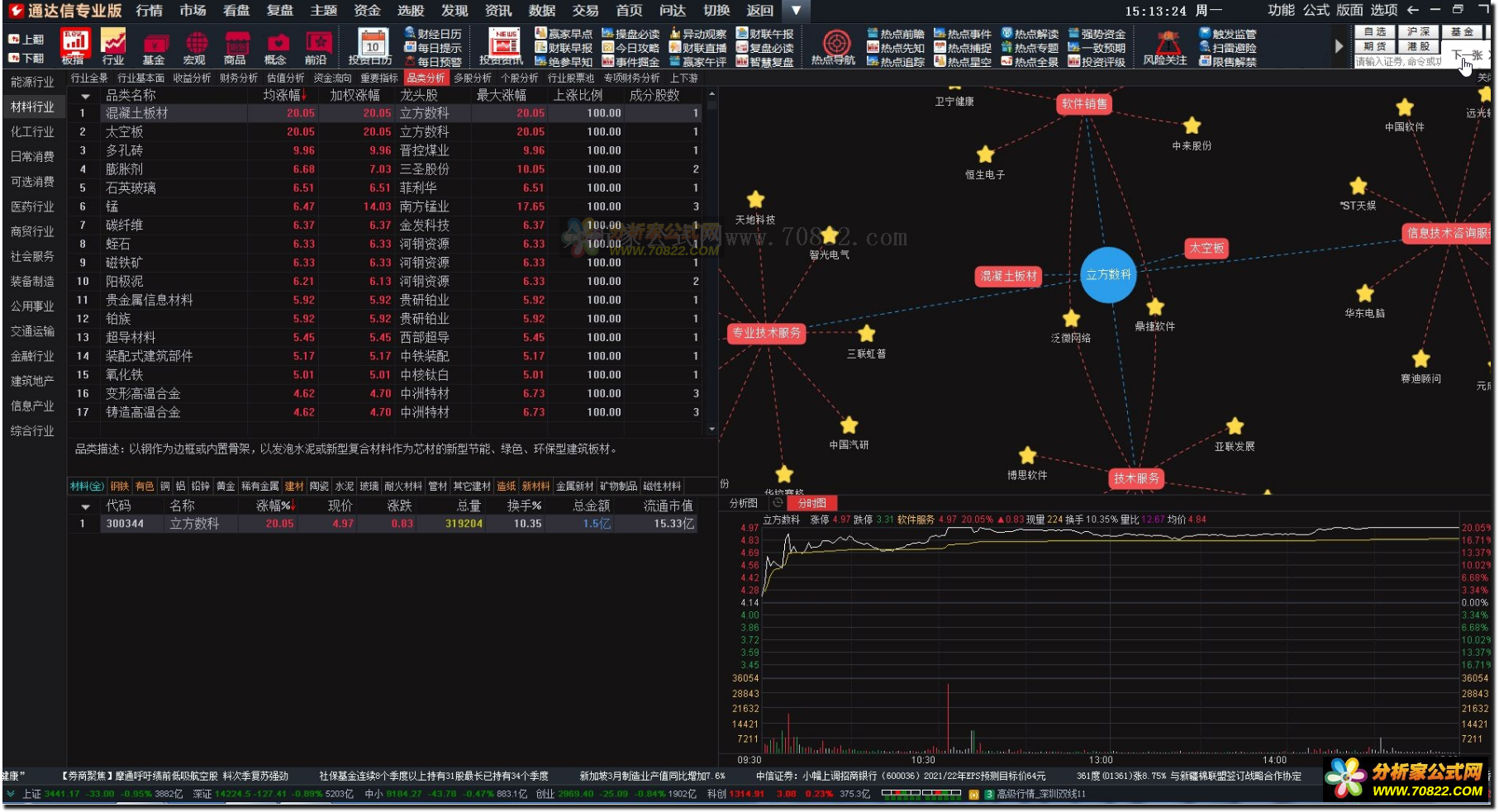Open the 资金 menu
The image size is (1499, 812).
click(x=367, y=11)
